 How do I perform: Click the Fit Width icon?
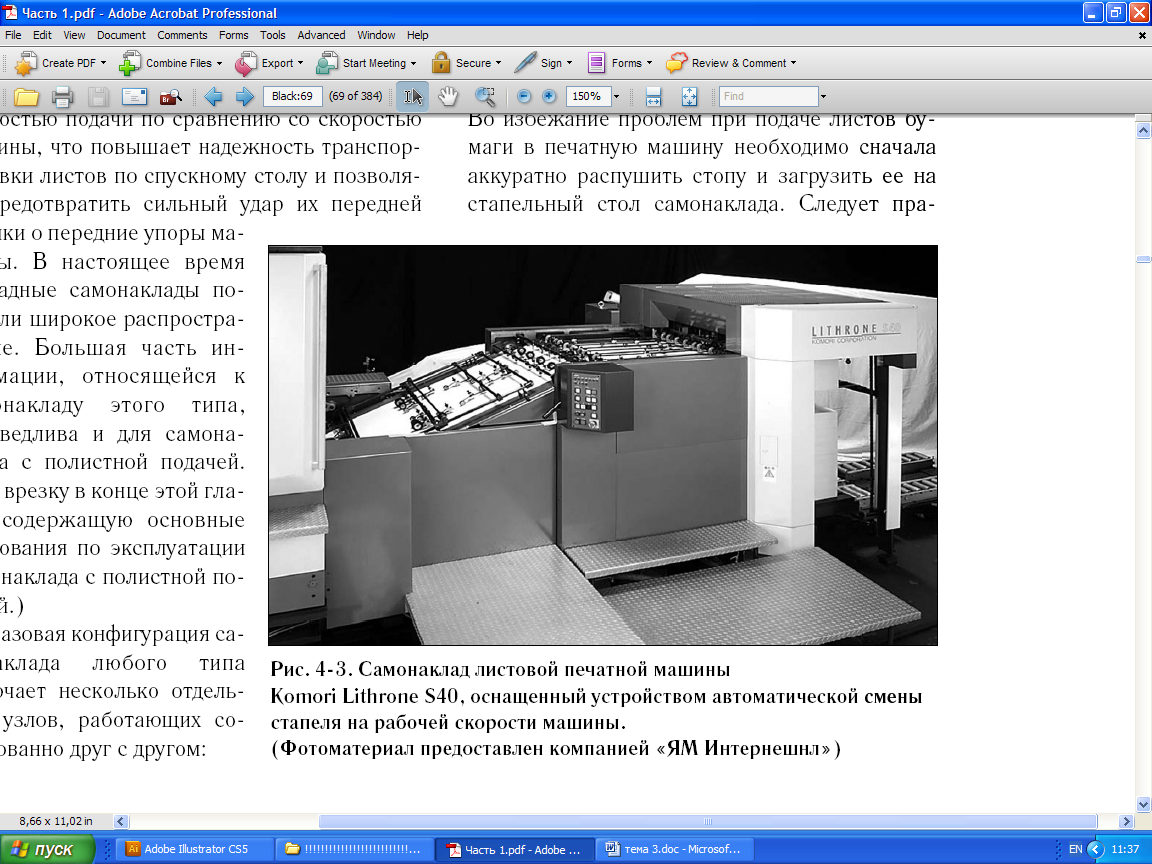(653, 96)
